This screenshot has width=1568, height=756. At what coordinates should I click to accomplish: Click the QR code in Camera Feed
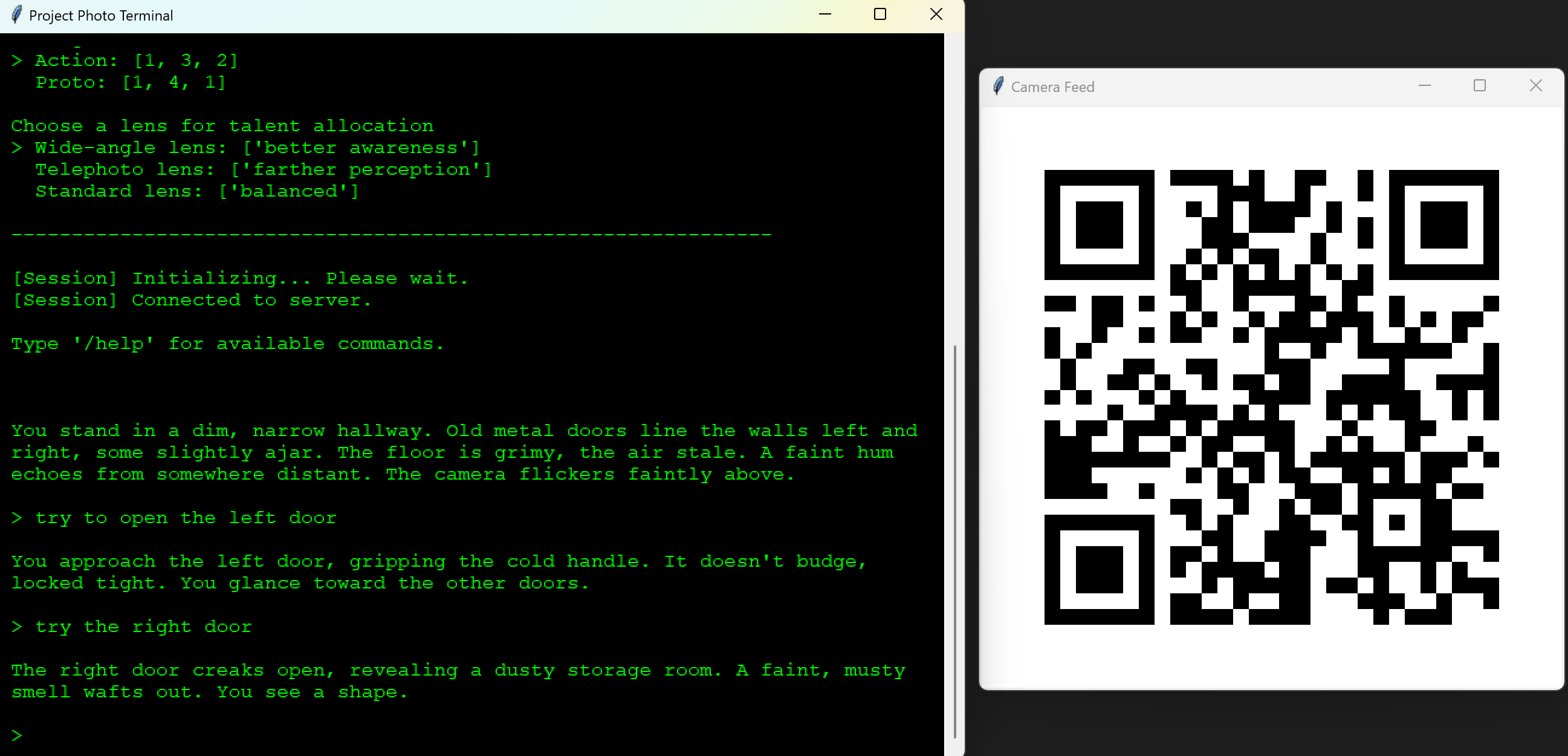(x=1271, y=397)
